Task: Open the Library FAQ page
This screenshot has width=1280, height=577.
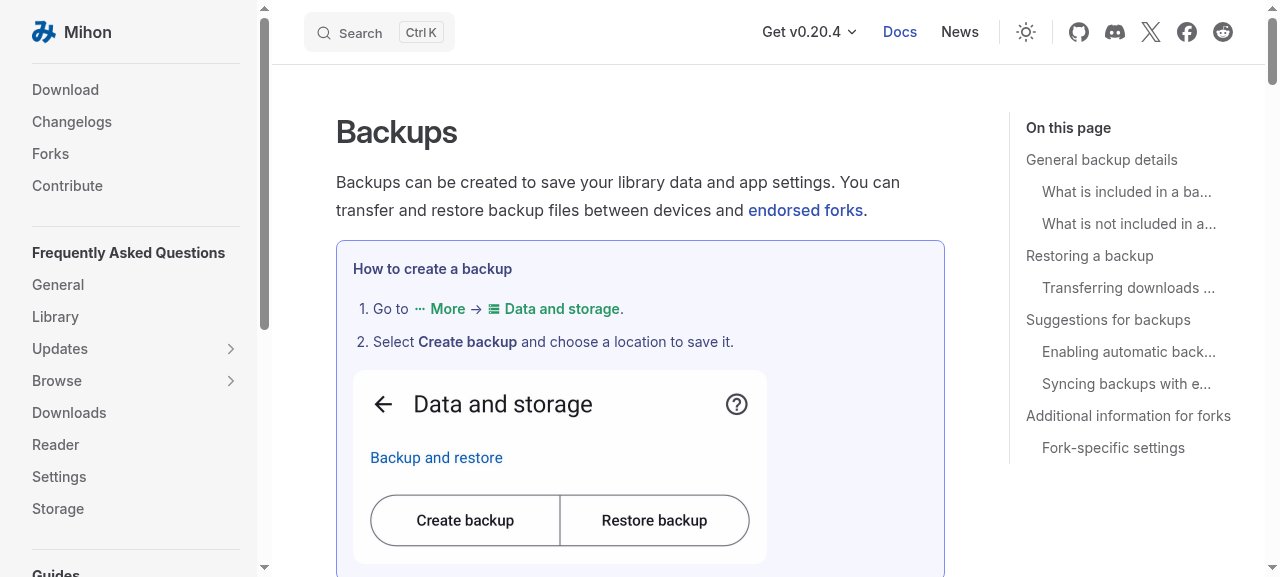Action: (55, 317)
